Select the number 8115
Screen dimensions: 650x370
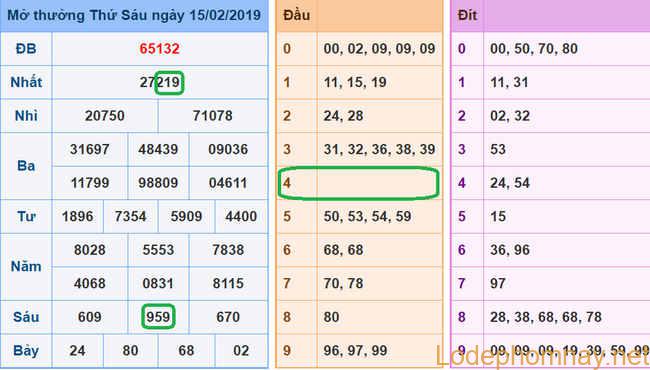228,283
